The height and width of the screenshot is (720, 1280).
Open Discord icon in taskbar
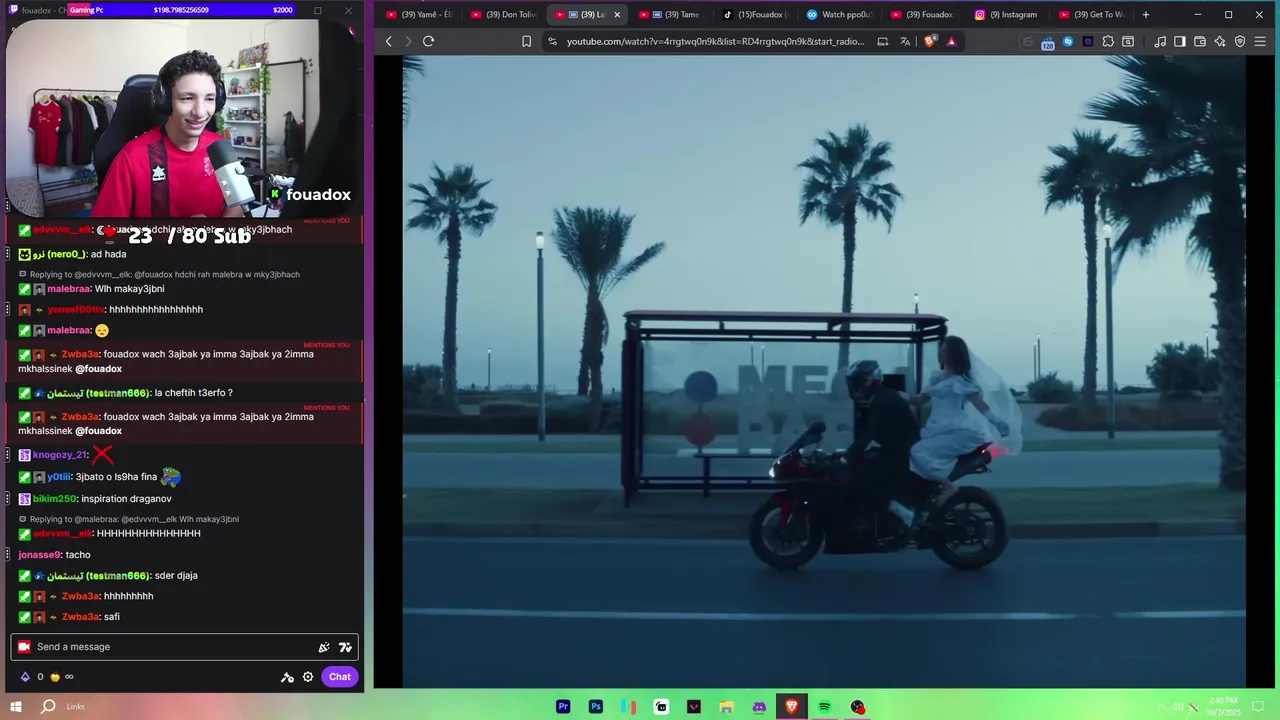pos(759,707)
